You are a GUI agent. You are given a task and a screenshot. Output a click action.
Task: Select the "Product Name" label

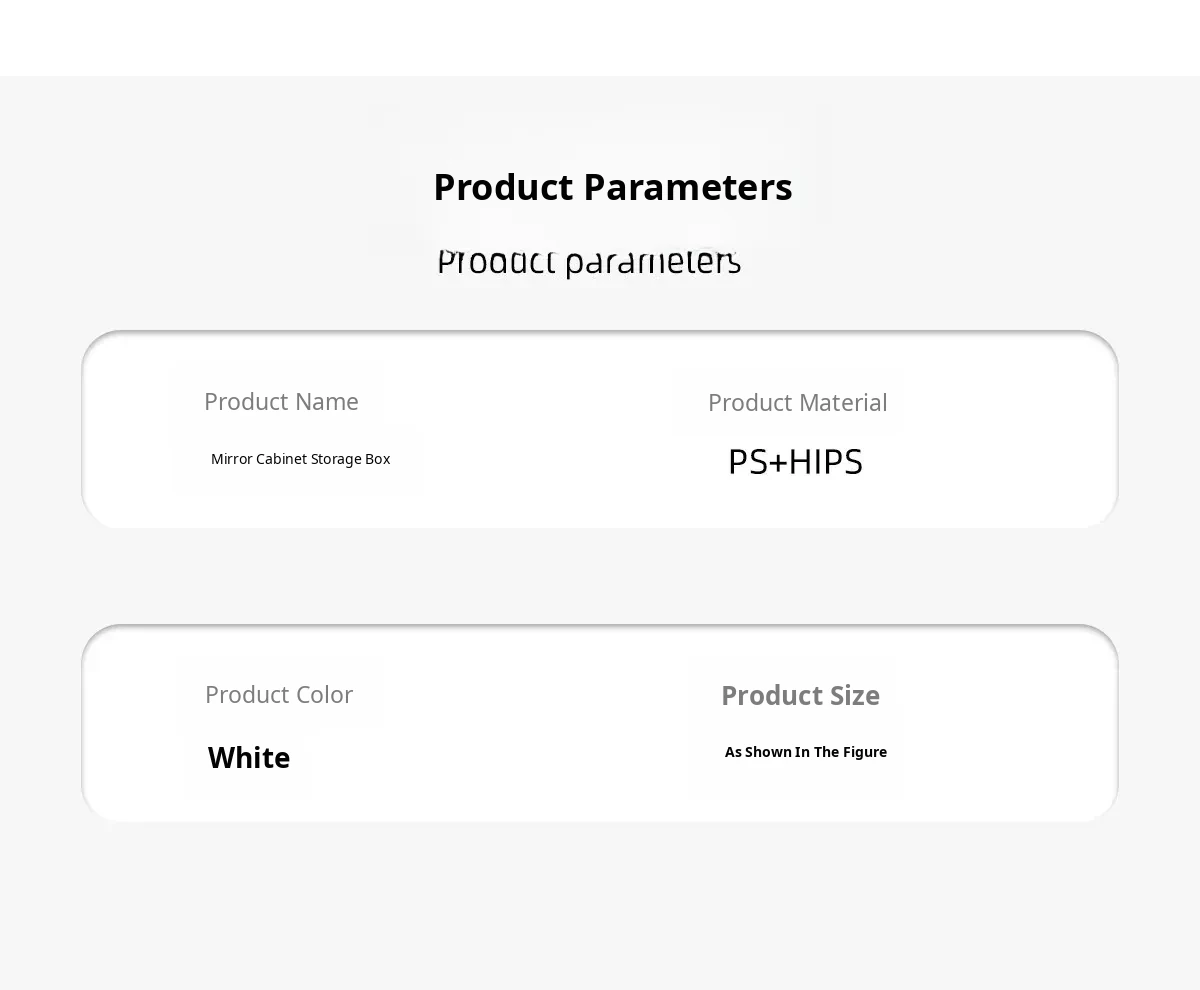(x=281, y=402)
